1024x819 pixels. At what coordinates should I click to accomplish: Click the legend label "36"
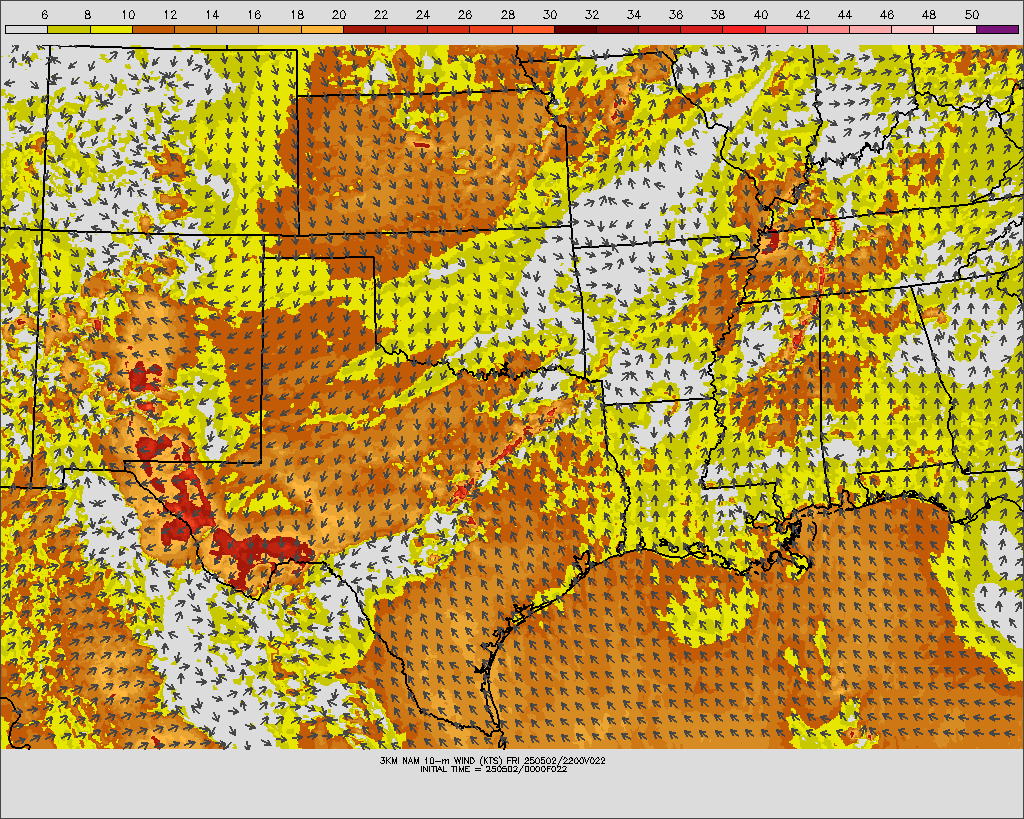(677, 14)
